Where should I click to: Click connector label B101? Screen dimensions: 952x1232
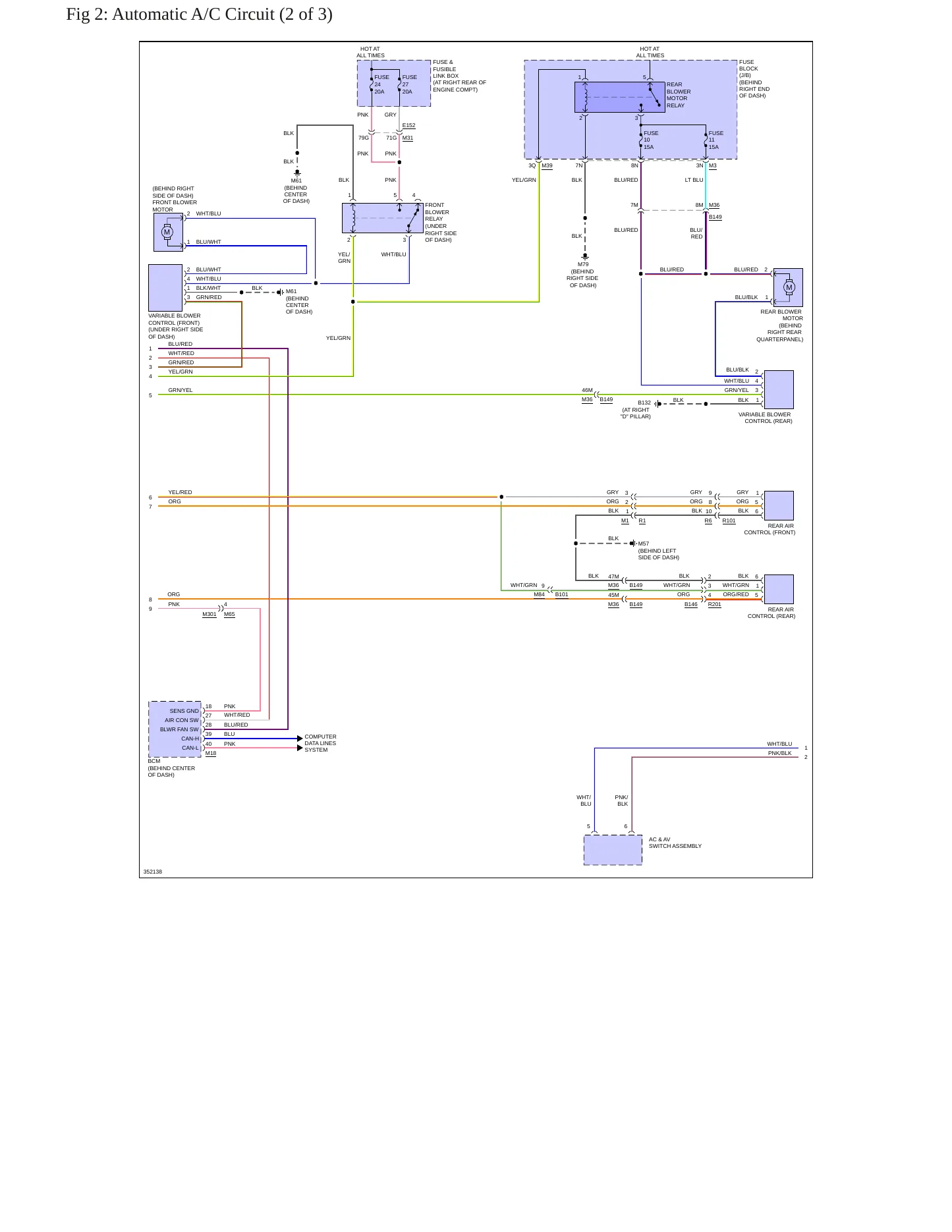(x=561, y=594)
